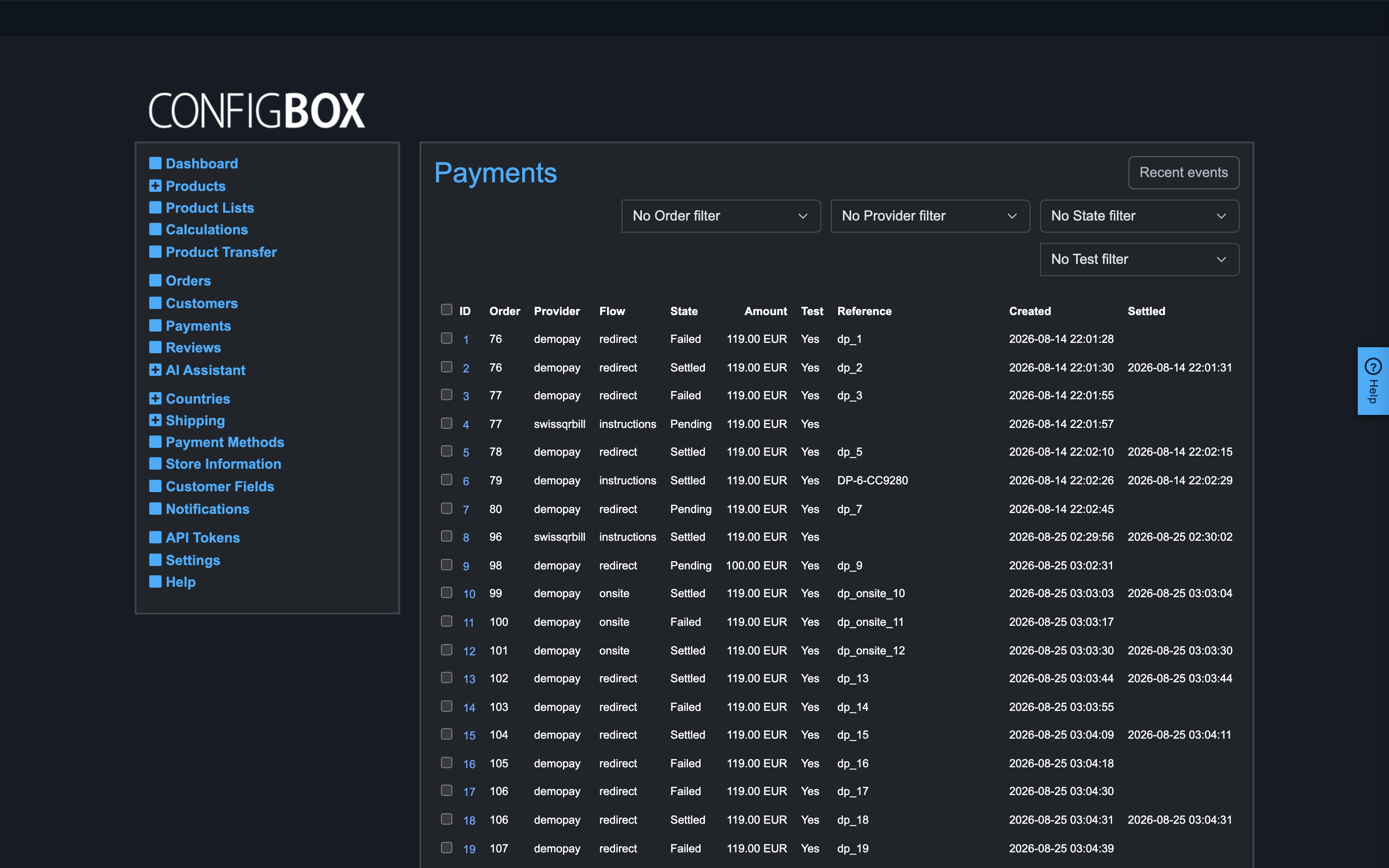Open Customer Fields in sidebar
Image resolution: width=1389 pixels, height=868 pixels.
point(220,487)
